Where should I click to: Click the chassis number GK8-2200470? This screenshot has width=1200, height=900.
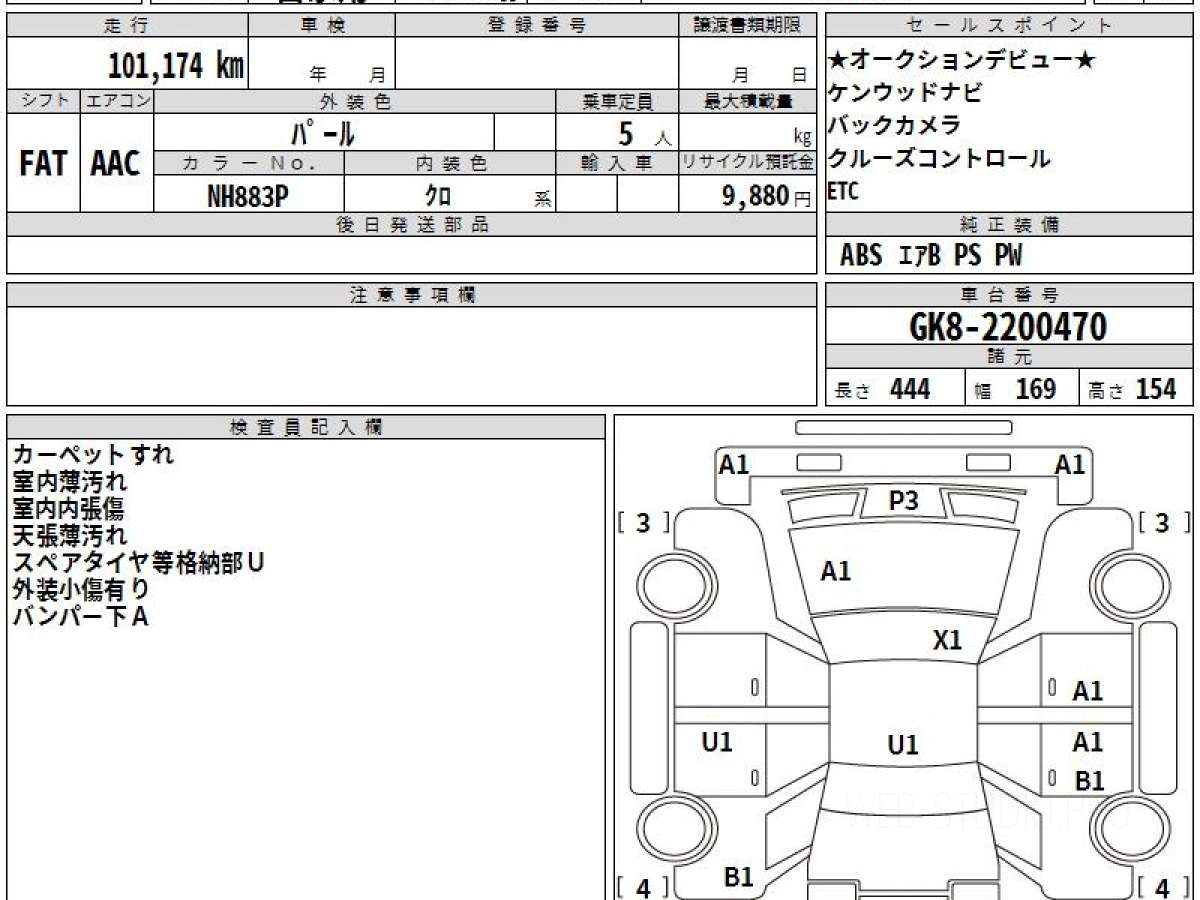[1008, 327]
